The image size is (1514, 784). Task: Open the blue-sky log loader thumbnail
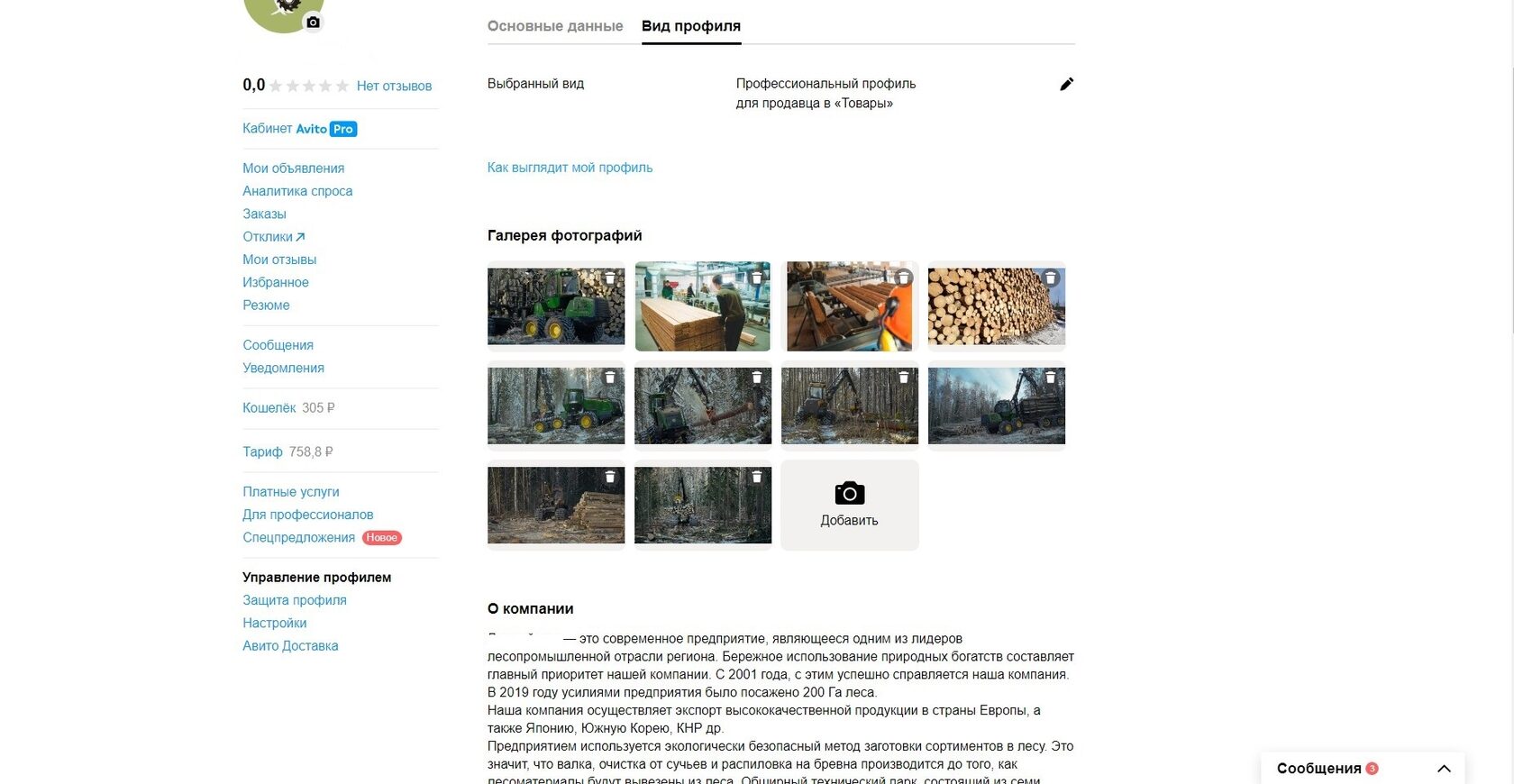(997, 406)
